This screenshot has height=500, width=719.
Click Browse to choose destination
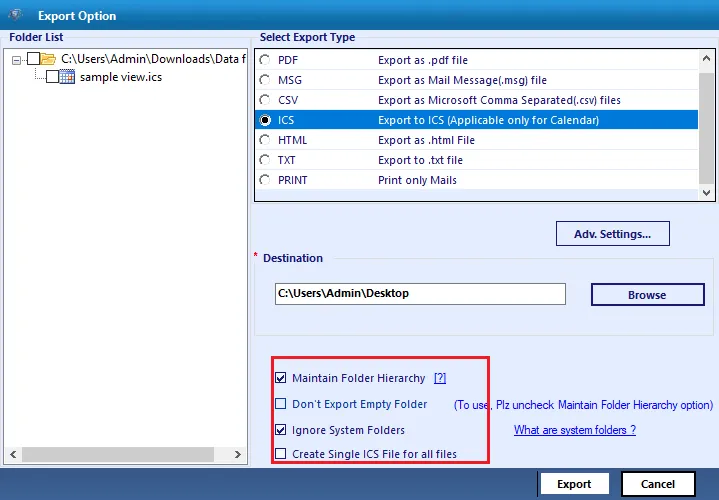(647, 294)
